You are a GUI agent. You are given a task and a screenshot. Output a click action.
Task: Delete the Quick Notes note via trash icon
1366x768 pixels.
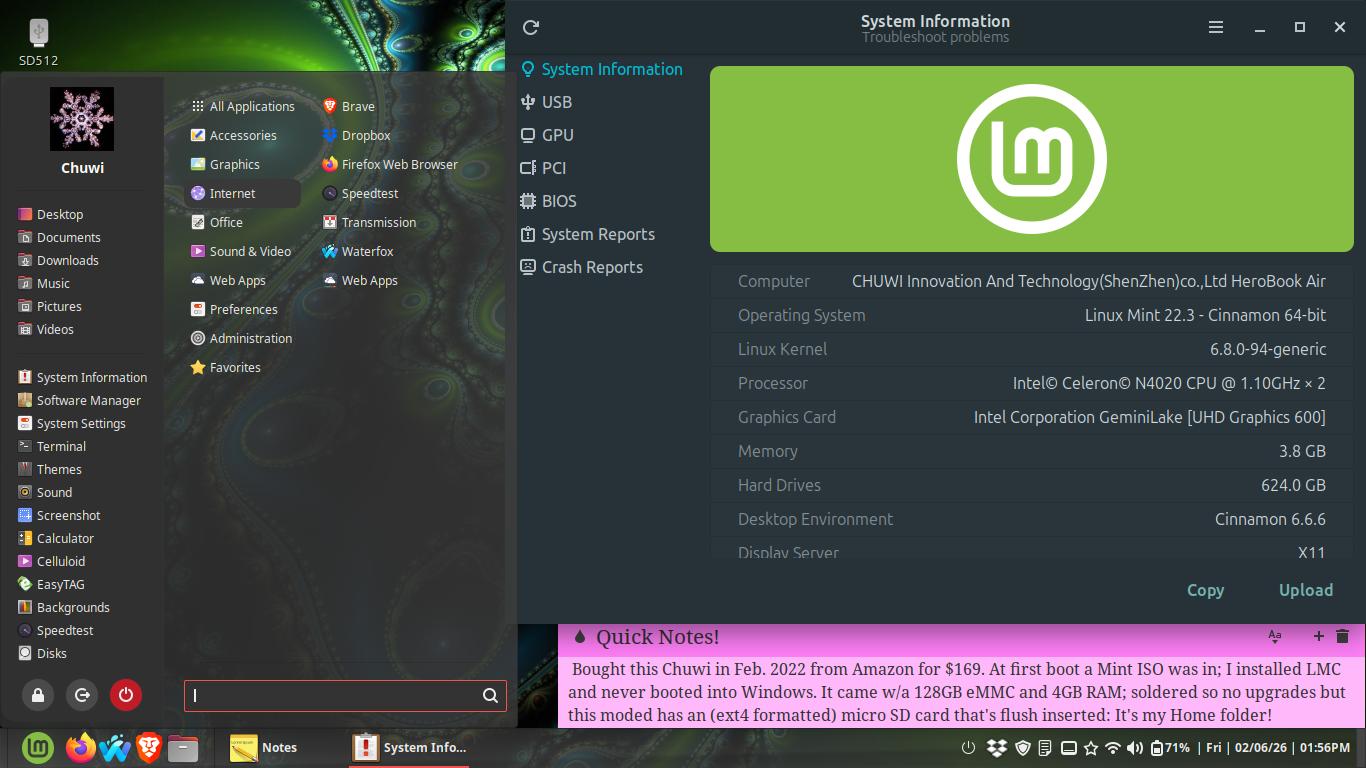(x=1343, y=636)
